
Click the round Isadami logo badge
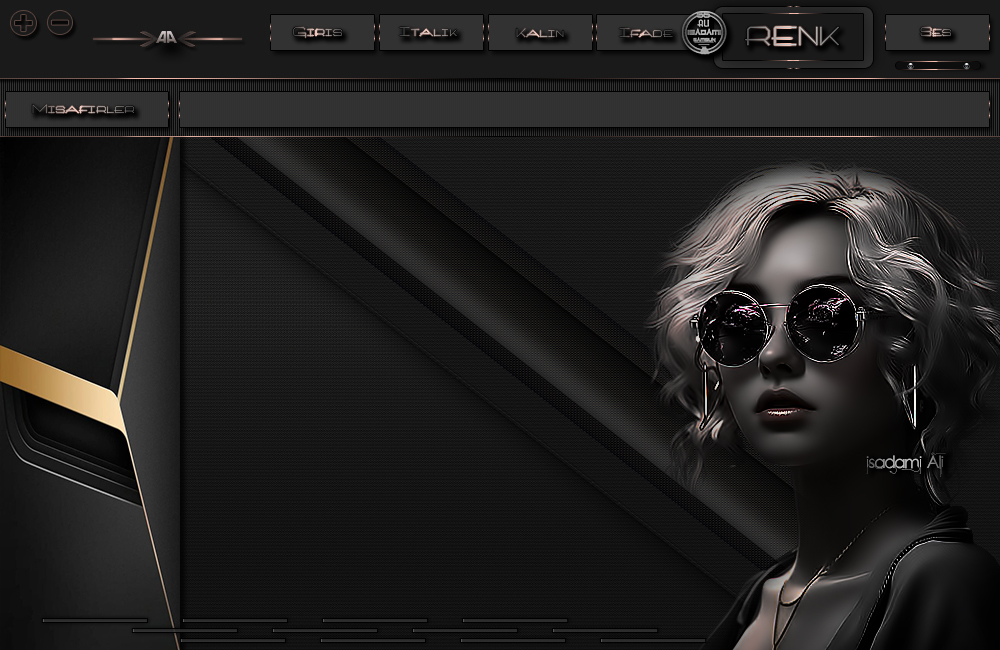coord(703,32)
